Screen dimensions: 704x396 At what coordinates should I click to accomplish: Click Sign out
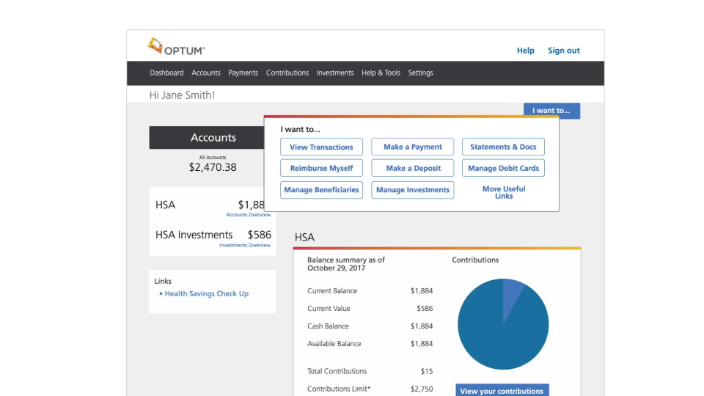point(563,50)
